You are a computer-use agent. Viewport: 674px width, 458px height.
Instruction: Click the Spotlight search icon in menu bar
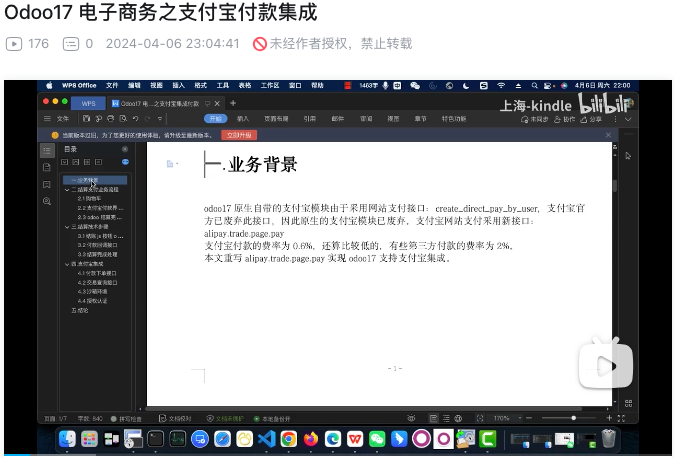click(534, 86)
